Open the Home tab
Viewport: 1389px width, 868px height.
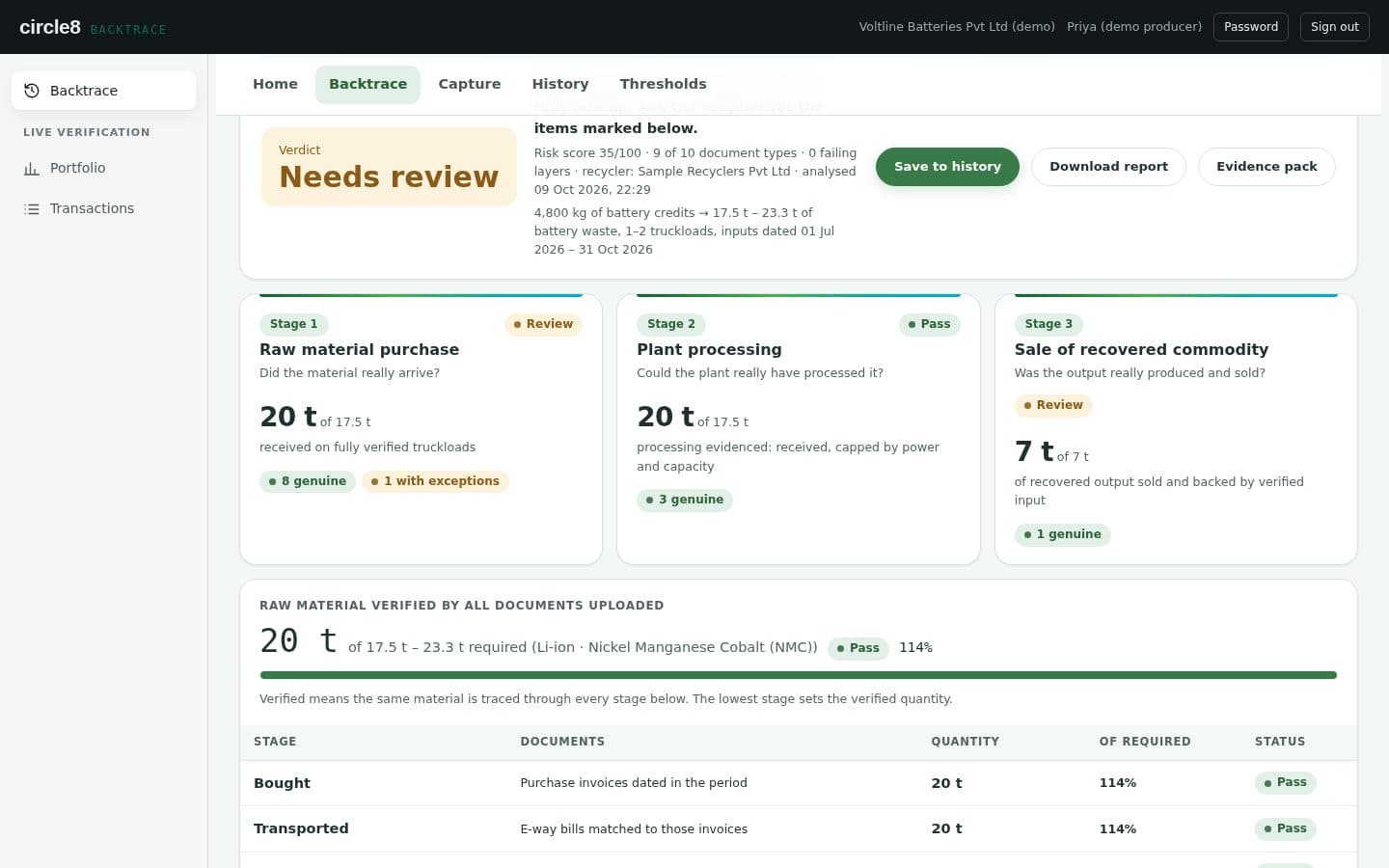tap(275, 84)
